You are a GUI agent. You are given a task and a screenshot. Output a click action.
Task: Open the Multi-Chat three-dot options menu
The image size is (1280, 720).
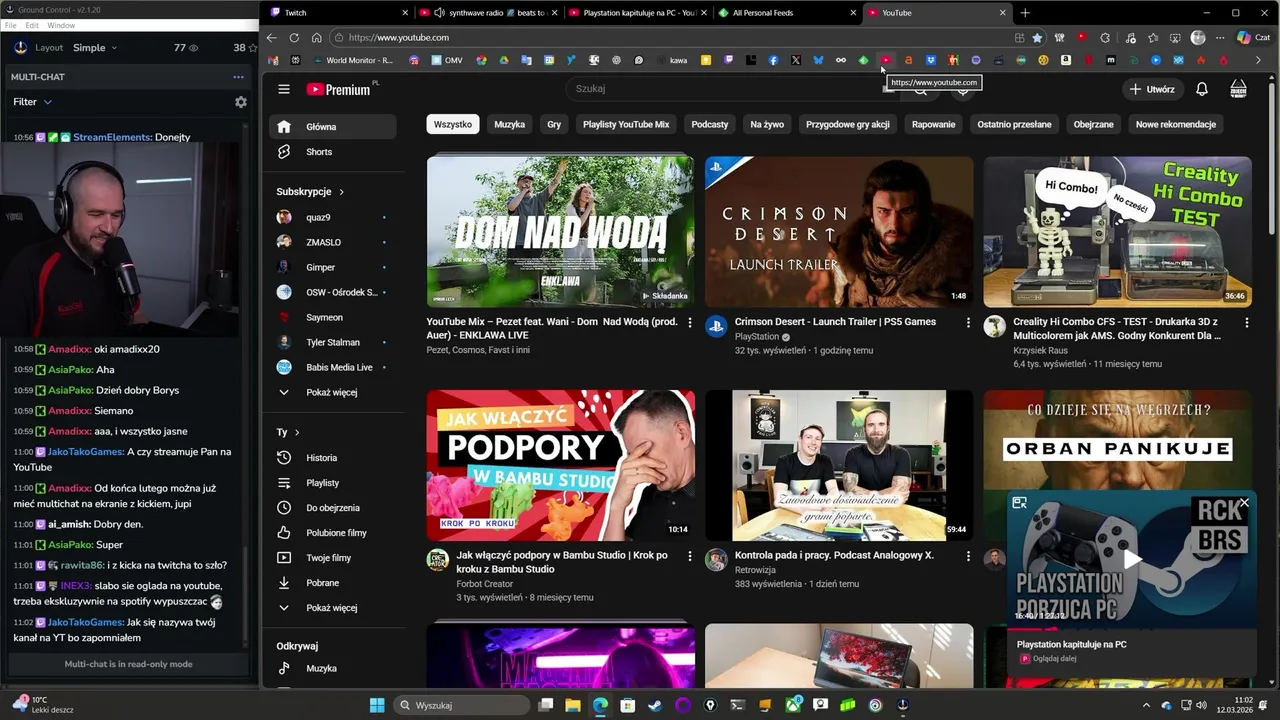click(238, 77)
